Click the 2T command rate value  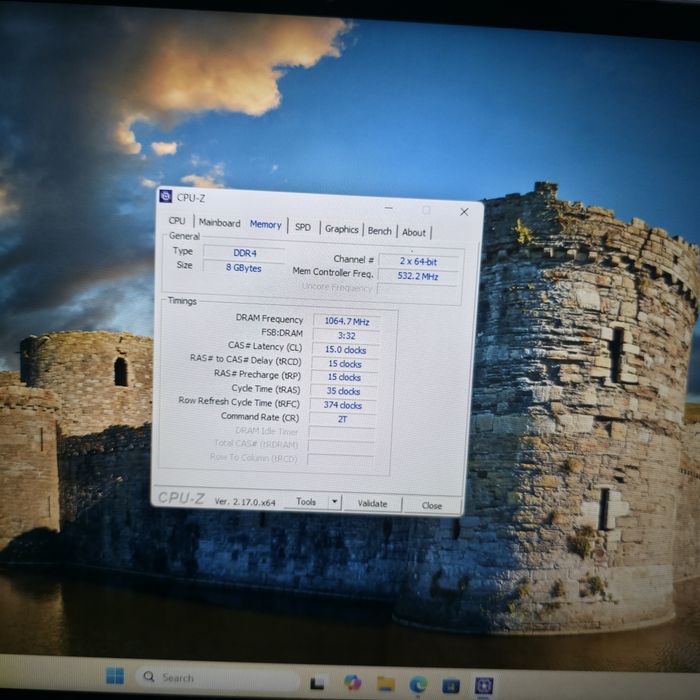(x=342, y=419)
